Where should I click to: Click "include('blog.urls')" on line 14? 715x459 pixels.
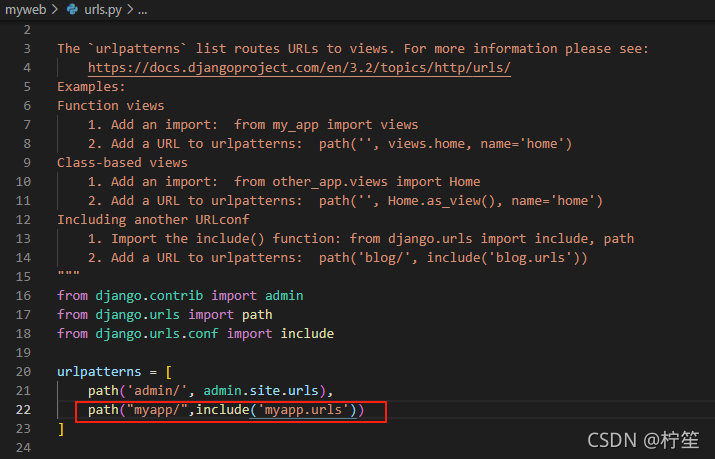(503, 258)
